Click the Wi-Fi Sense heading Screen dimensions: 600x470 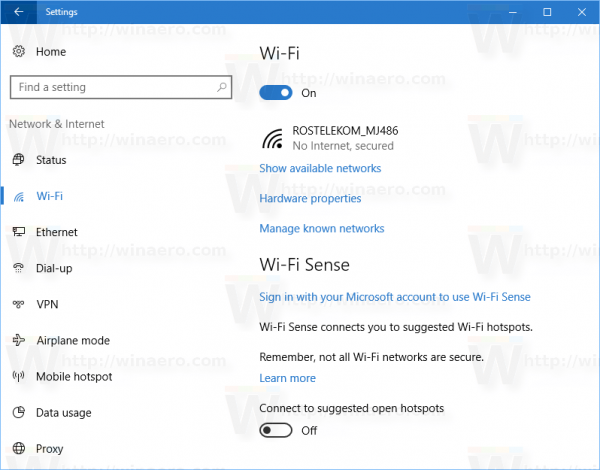tap(305, 265)
